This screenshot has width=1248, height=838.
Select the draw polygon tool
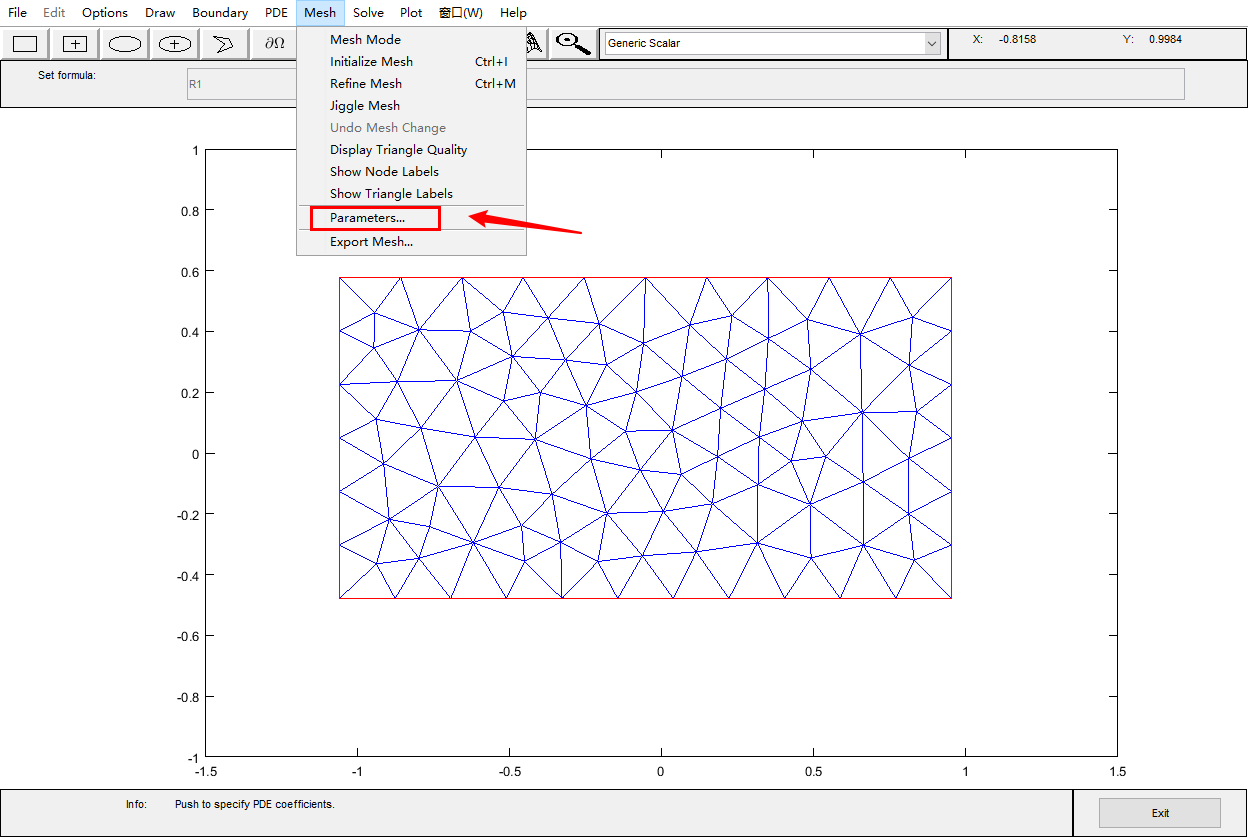225,43
